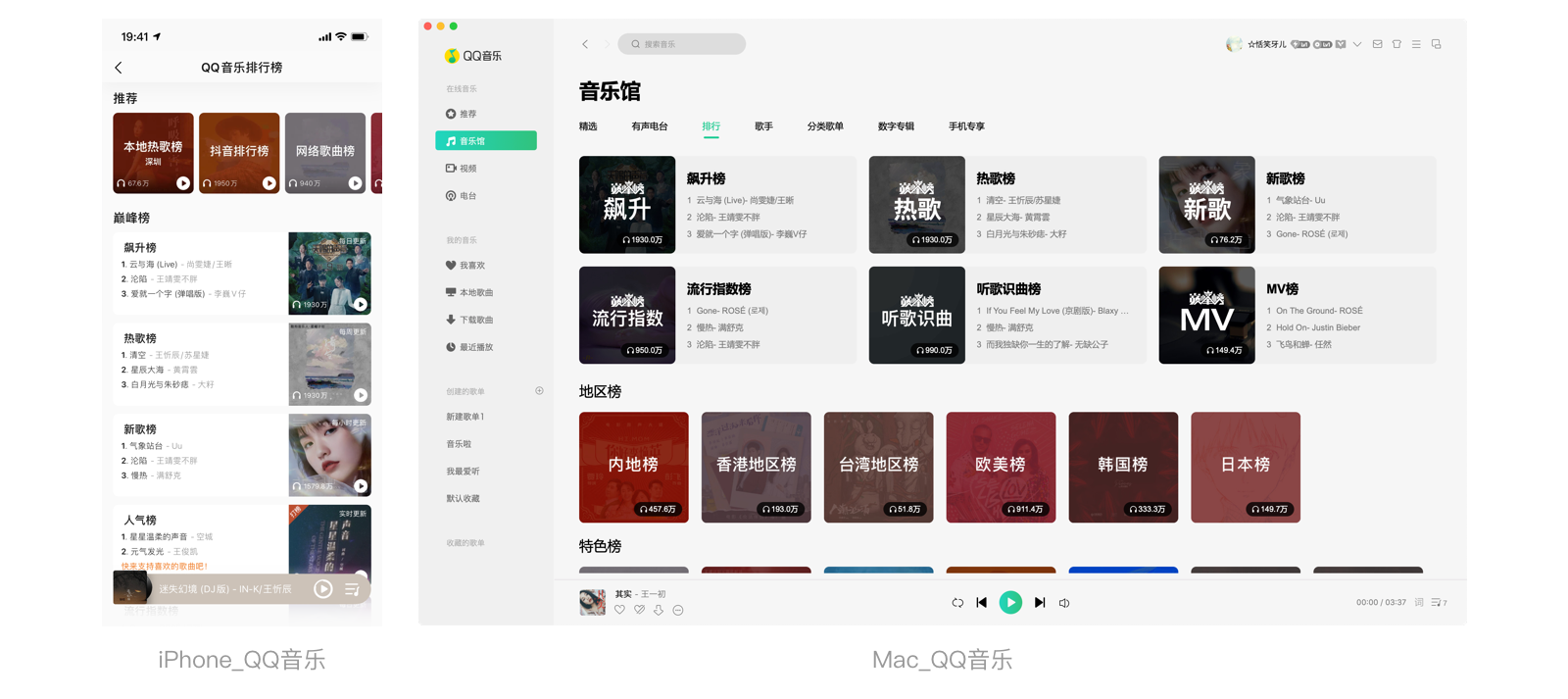Play iPhone 飙升榜 cover play button
Image resolution: width=1568 pixels, height=699 pixels.
click(x=361, y=305)
